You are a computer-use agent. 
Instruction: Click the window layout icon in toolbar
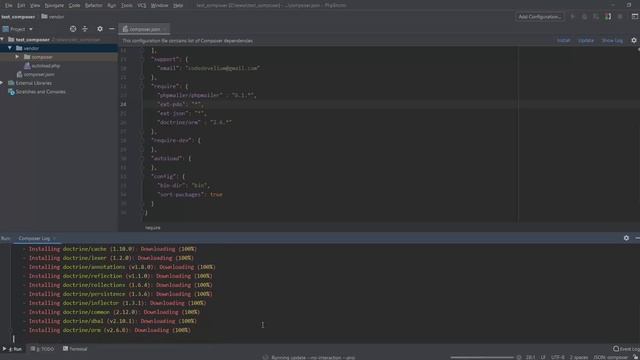635,17
